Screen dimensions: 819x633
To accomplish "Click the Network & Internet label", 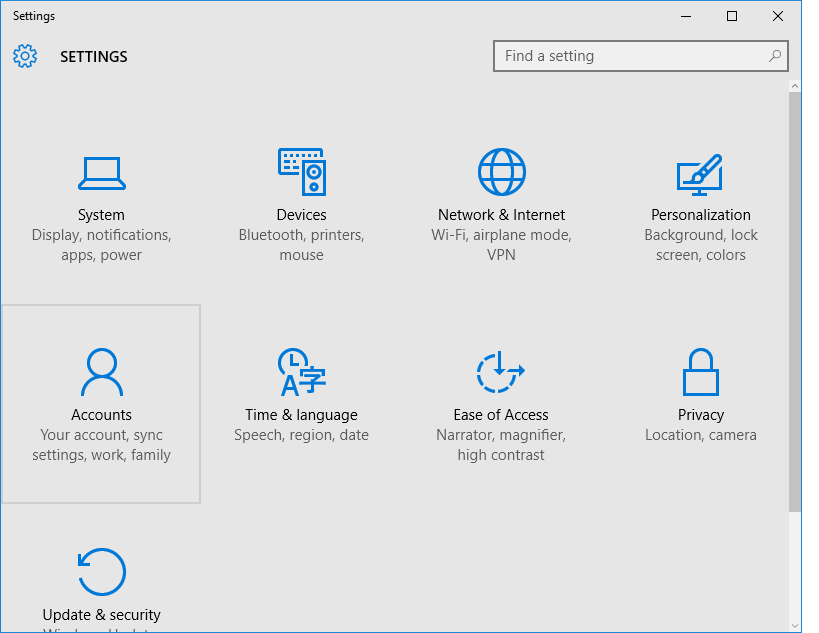I will pos(501,215).
